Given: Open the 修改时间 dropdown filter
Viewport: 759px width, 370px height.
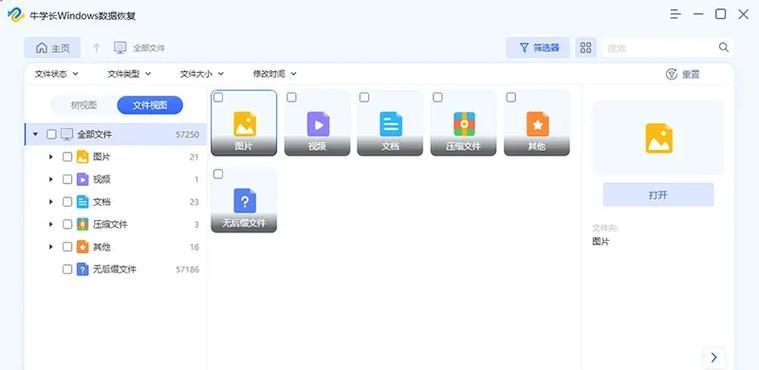Looking at the screenshot, I should click(x=274, y=74).
